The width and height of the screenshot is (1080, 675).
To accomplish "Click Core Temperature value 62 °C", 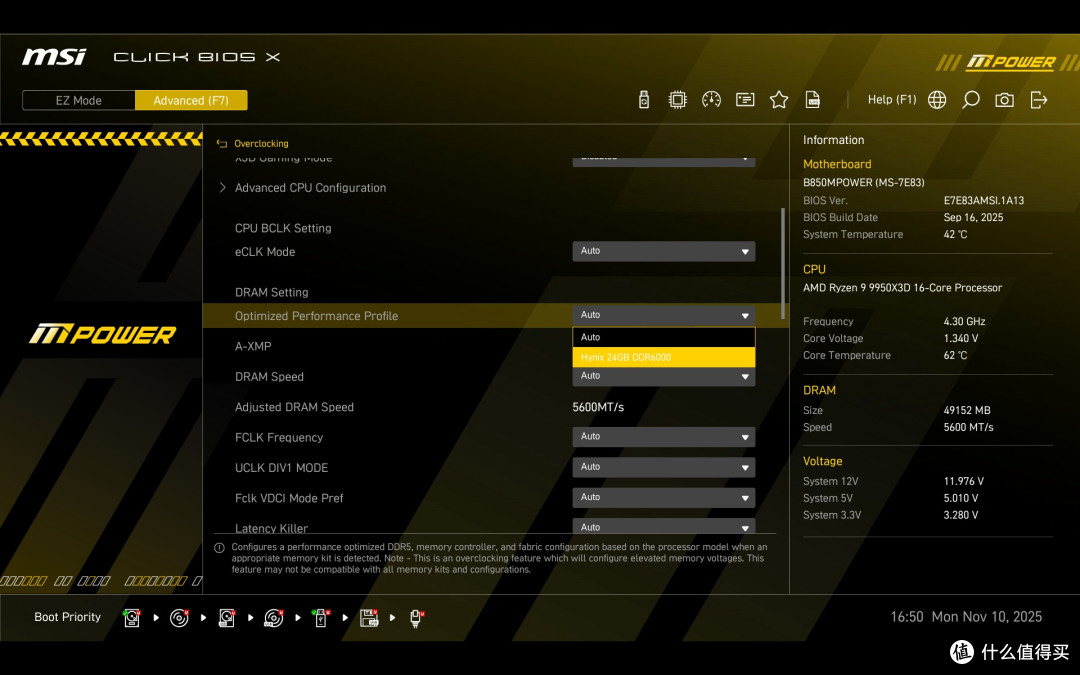I will [955, 355].
